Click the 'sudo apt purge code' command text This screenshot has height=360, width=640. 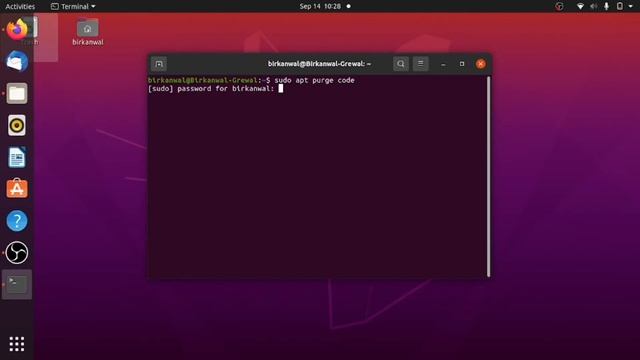[314, 80]
